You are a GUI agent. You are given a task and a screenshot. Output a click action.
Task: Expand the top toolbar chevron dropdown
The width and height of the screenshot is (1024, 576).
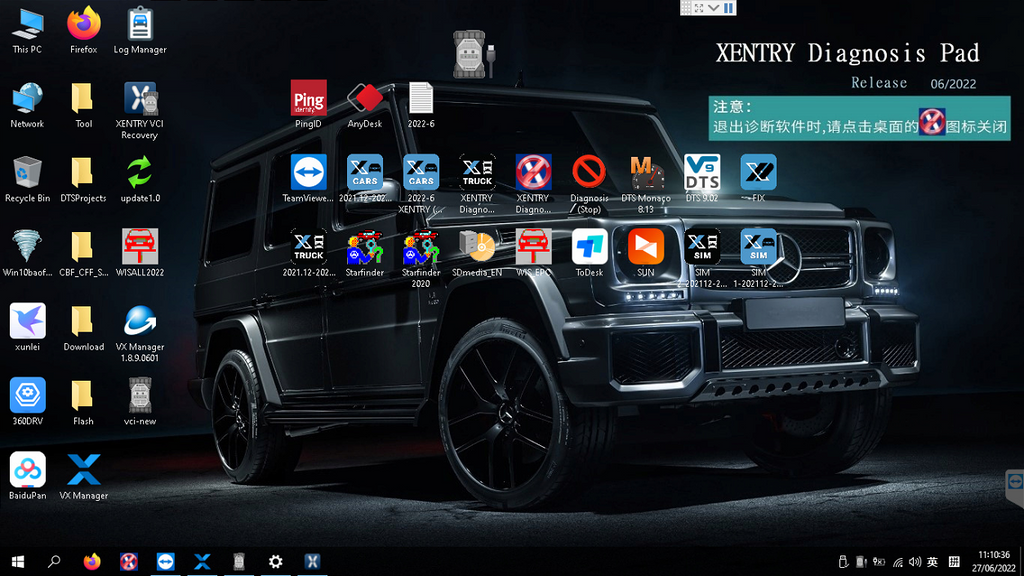713,7
